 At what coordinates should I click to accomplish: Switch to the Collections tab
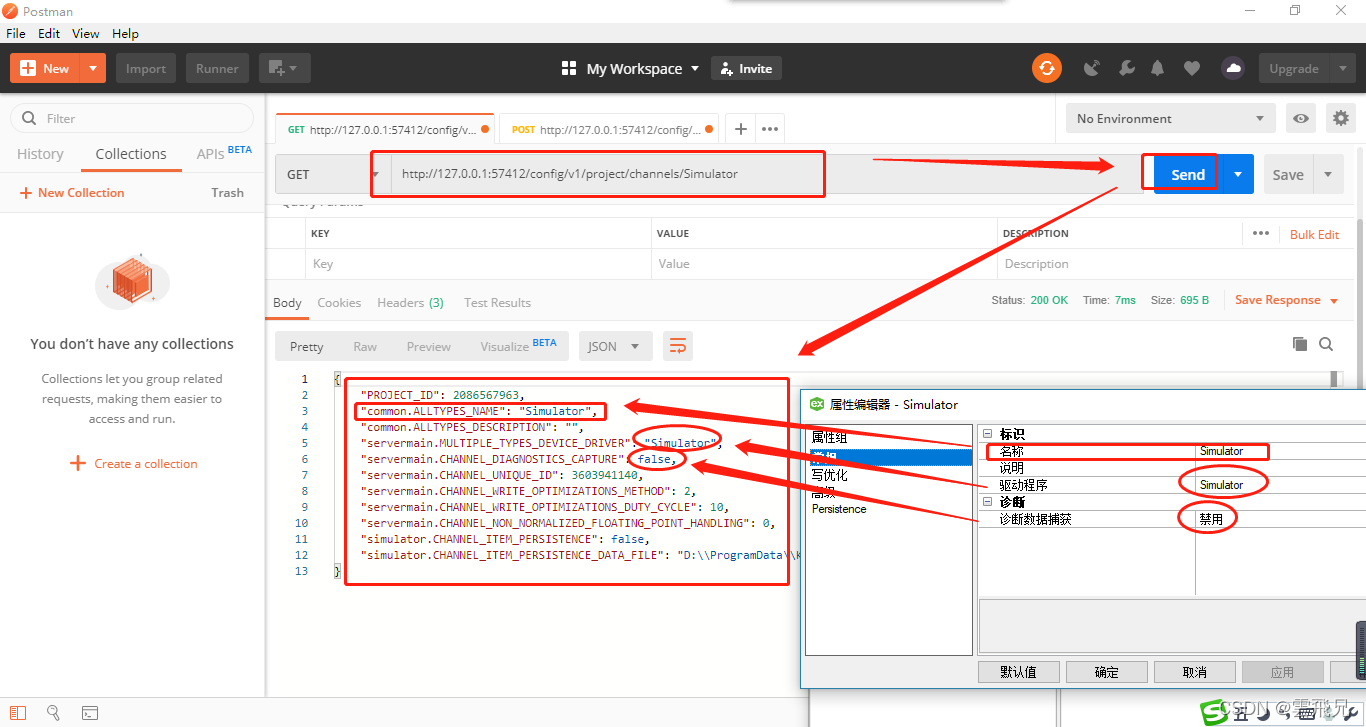point(131,154)
